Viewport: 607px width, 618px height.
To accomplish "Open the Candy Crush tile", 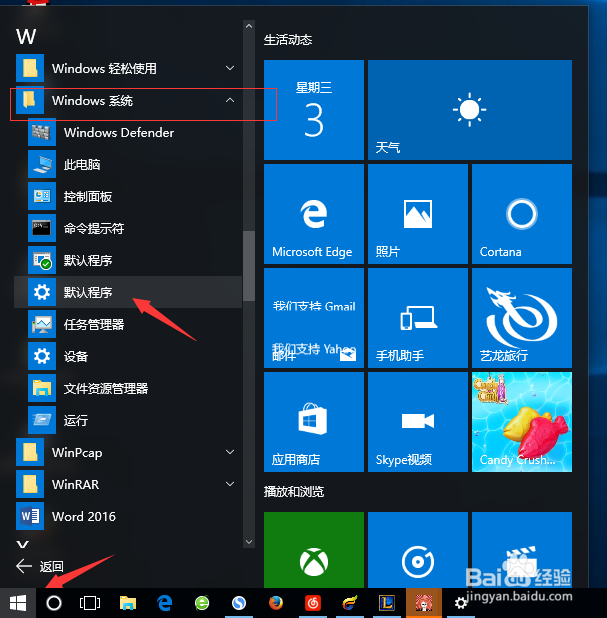I will [522, 422].
